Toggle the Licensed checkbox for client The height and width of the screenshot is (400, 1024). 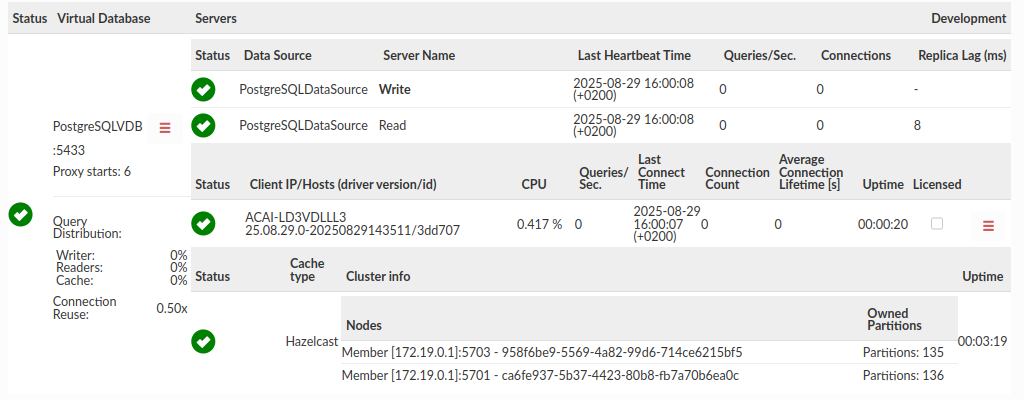coord(937,223)
